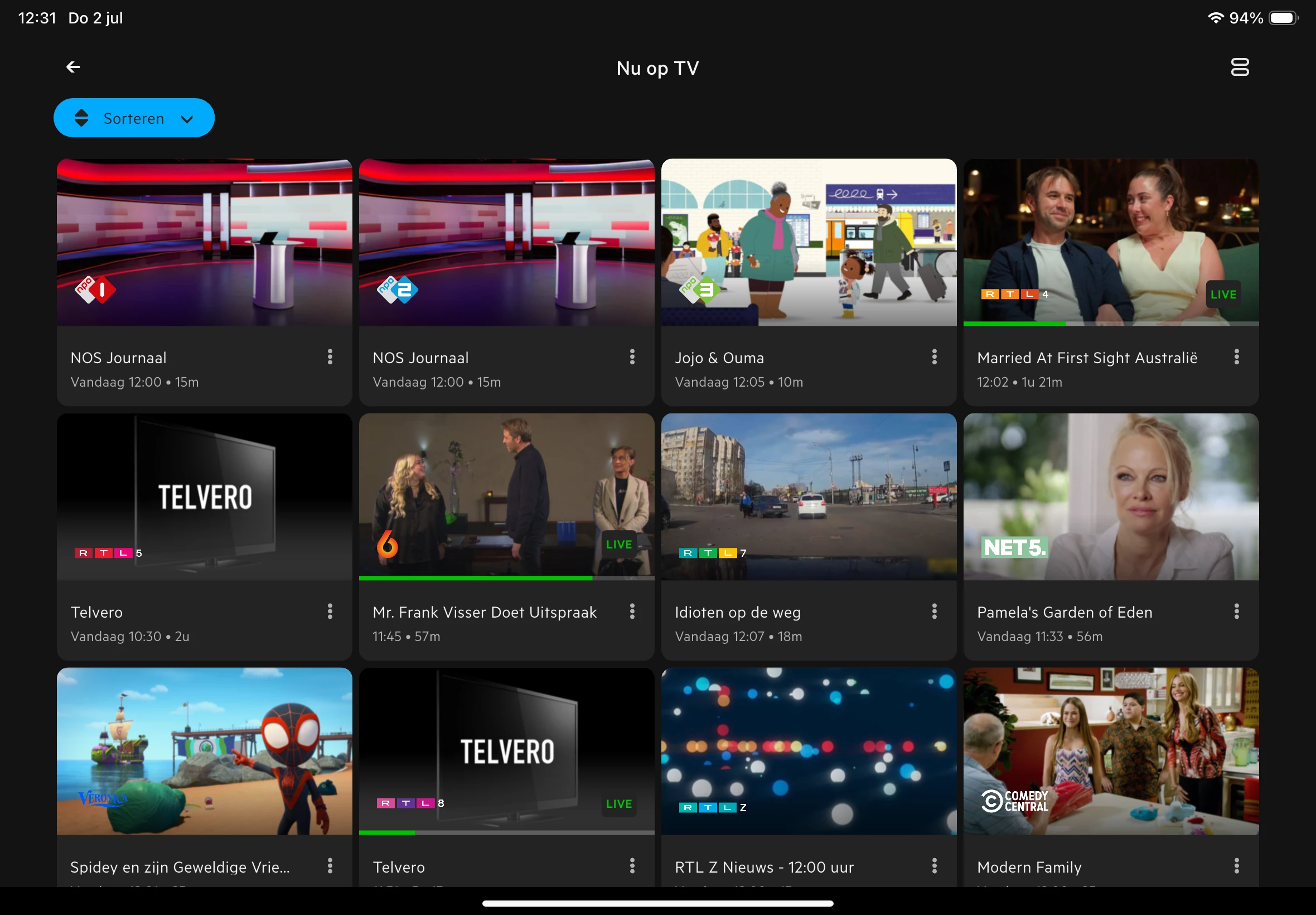The height and width of the screenshot is (915, 1316).
Task: Select the 'Idioten op de weg' title
Action: (738, 612)
